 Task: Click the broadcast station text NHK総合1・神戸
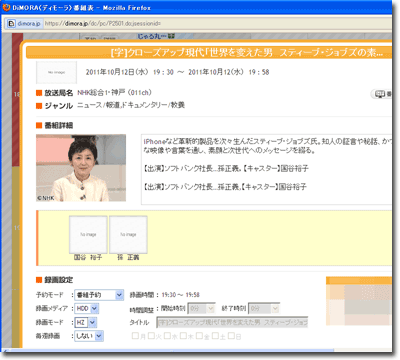pyautogui.click(x=114, y=92)
